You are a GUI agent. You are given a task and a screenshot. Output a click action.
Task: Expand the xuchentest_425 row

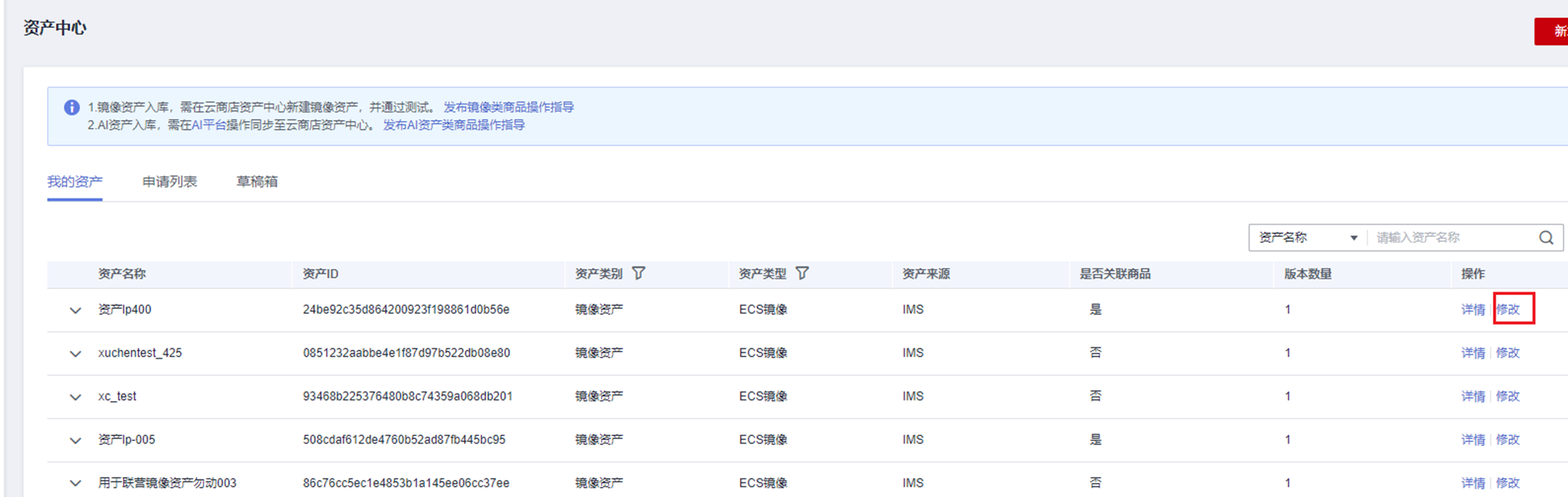(x=76, y=354)
